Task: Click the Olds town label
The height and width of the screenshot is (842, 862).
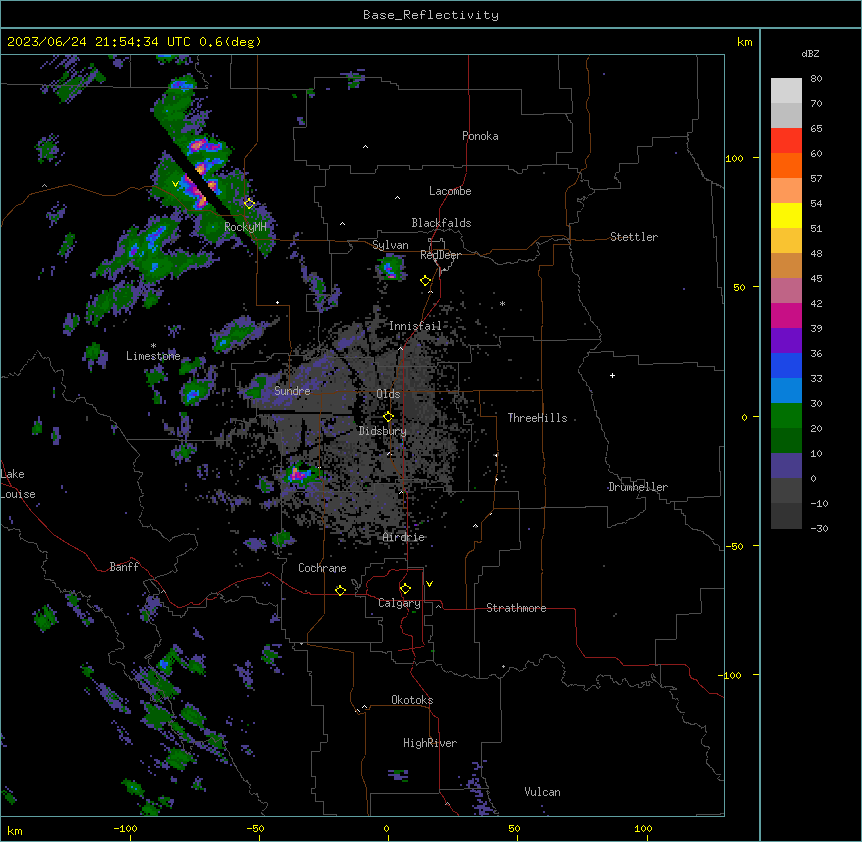Action: [x=388, y=394]
